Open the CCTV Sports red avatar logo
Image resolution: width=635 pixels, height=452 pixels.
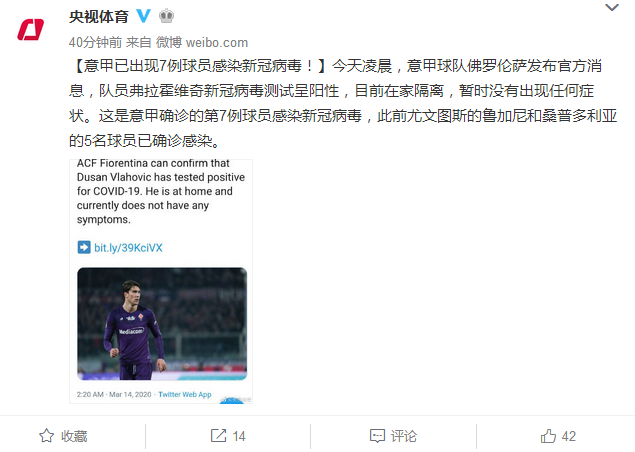click(31, 30)
